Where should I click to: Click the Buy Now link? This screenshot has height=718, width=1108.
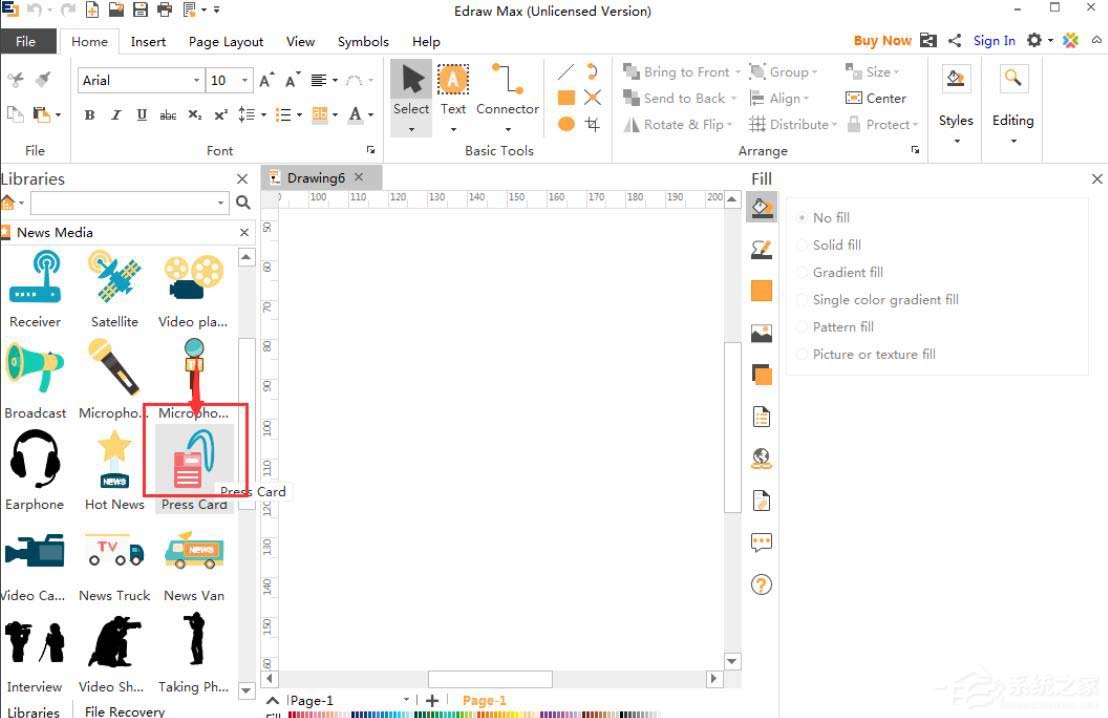pyautogui.click(x=883, y=40)
